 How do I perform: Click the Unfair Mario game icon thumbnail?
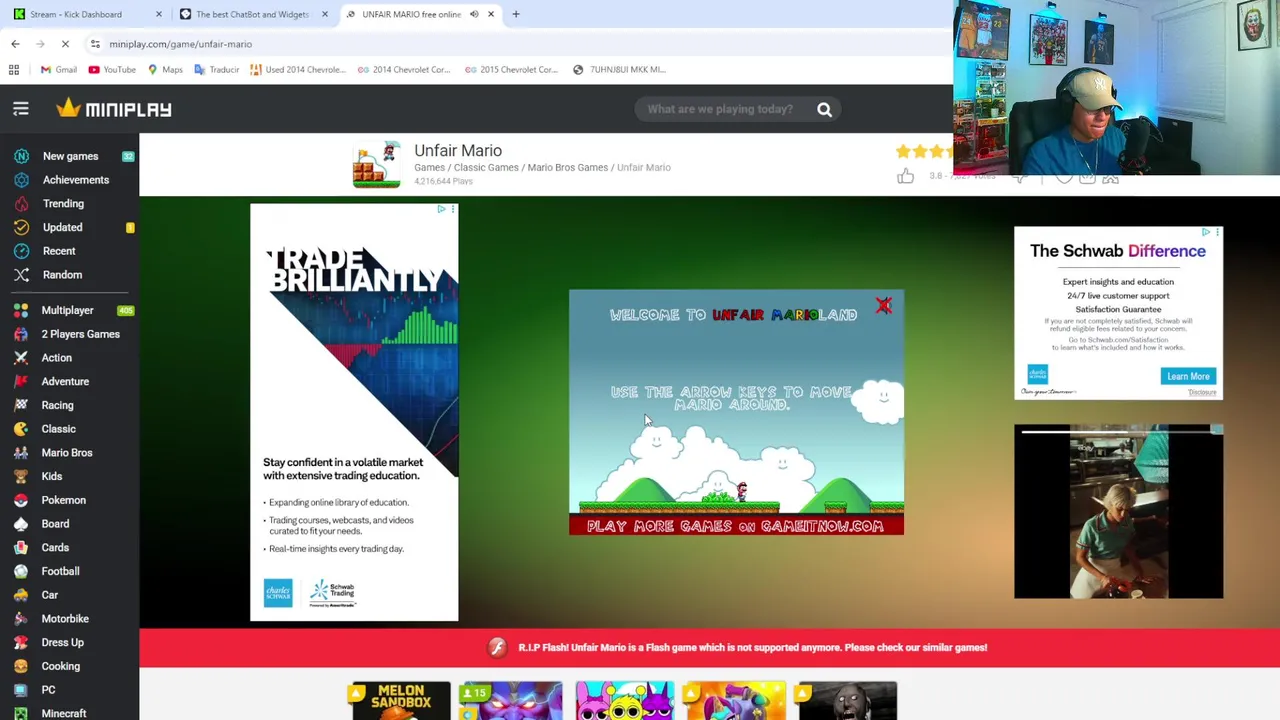tap(377, 165)
